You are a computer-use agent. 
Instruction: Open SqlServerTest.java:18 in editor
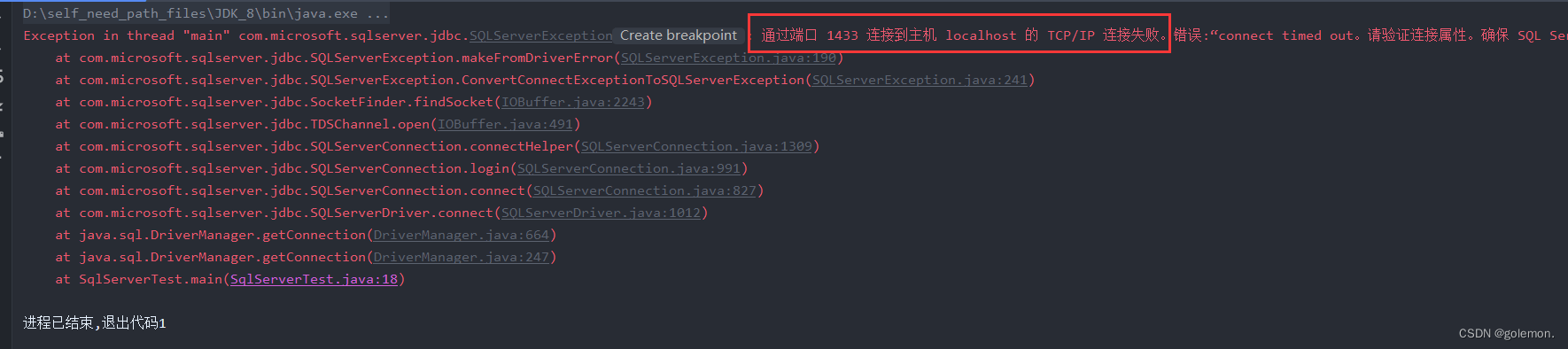click(314, 279)
